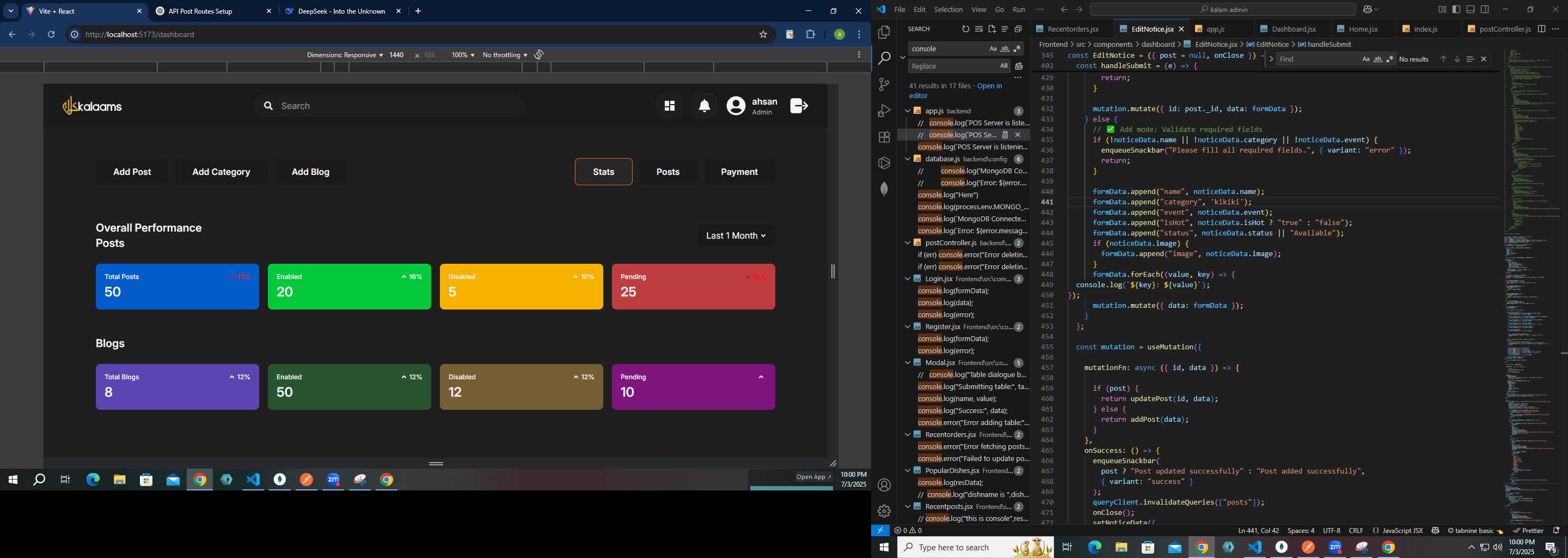The height and width of the screenshot is (558, 1568).
Task: Open the 100% zoom dropdown in device toolbar
Action: click(x=463, y=55)
